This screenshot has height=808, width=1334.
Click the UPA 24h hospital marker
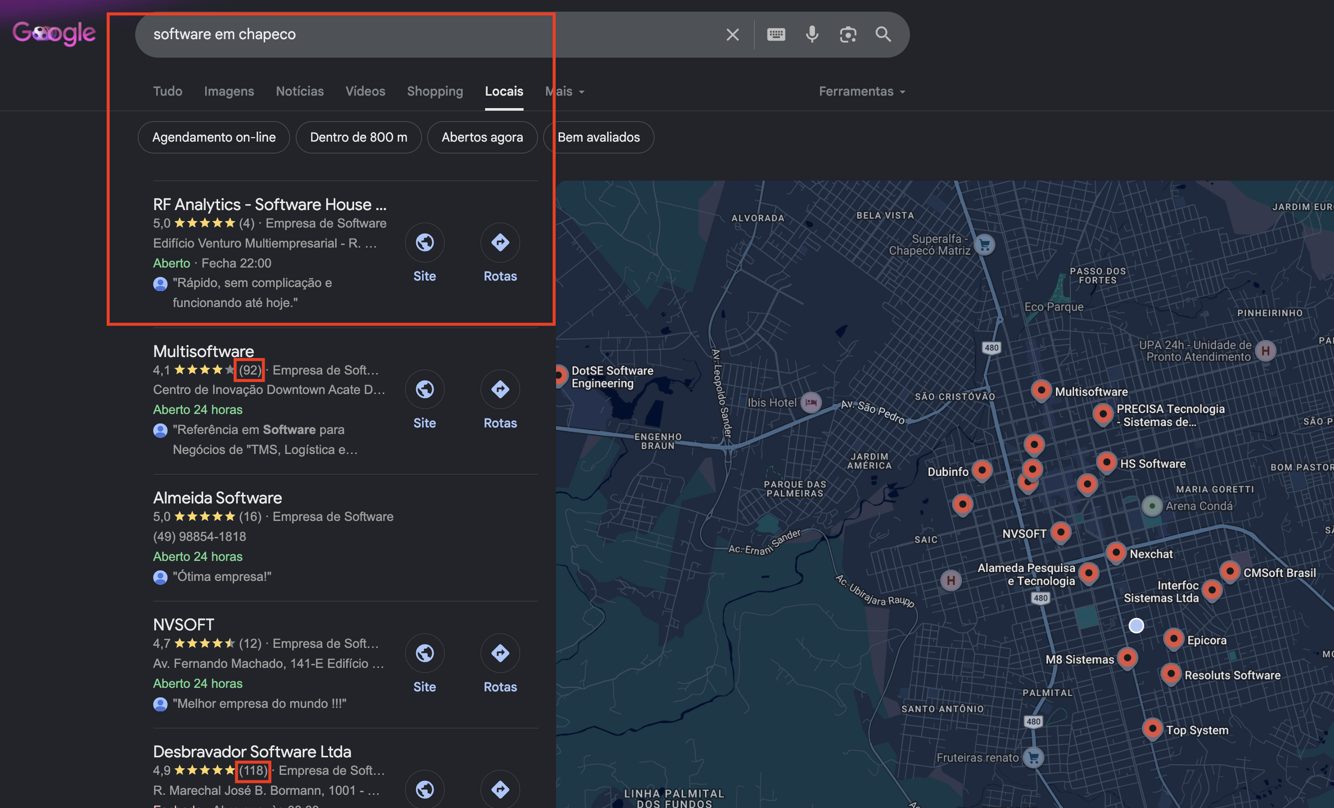point(1266,350)
